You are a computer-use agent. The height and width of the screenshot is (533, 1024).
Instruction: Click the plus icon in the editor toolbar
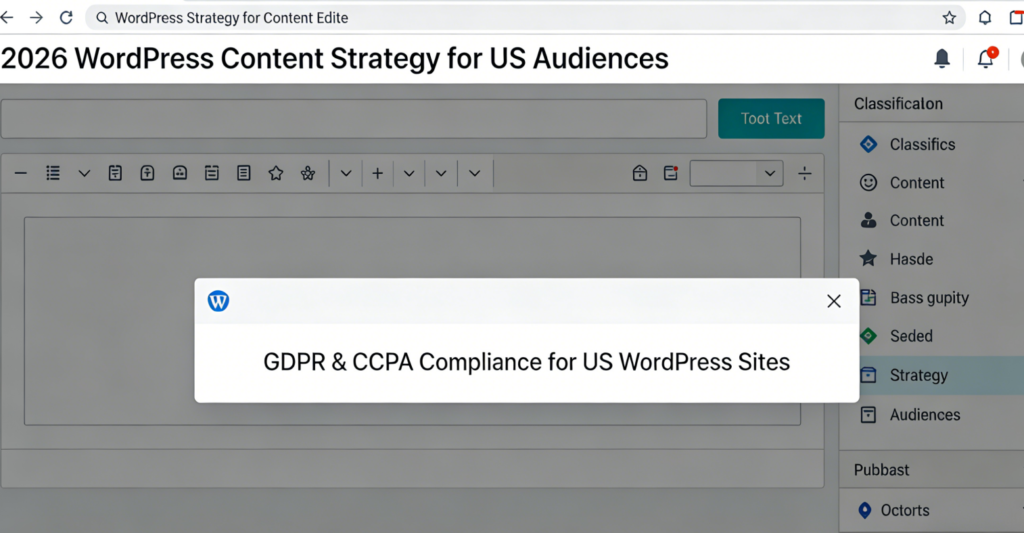coord(377,173)
